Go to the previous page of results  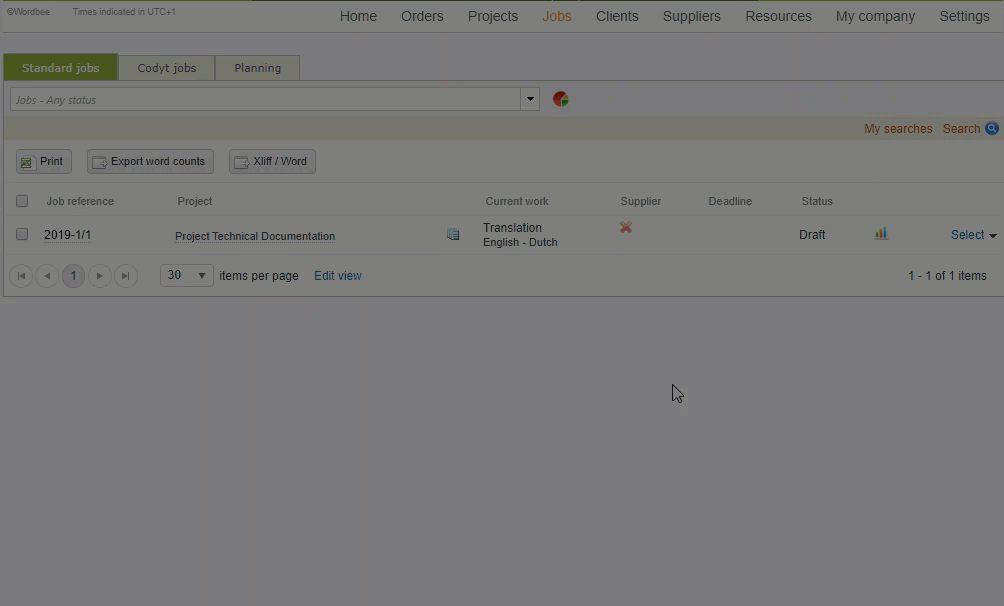[x=47, y=276]
